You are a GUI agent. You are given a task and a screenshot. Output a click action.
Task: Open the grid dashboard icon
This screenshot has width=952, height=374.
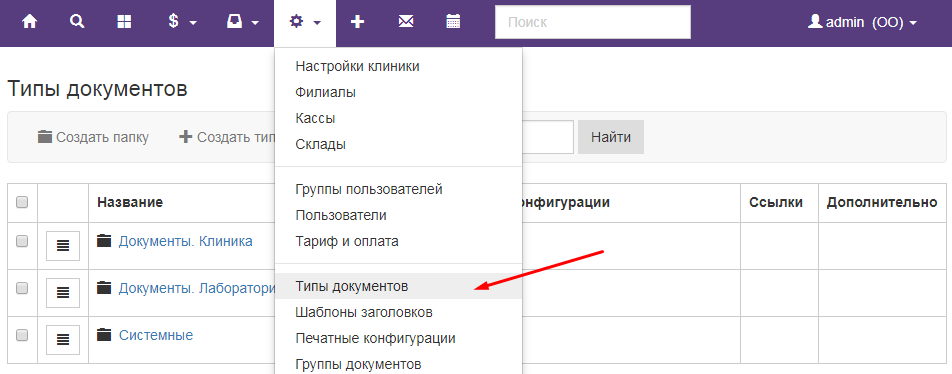pyautogui.click(x=124, y=22)
